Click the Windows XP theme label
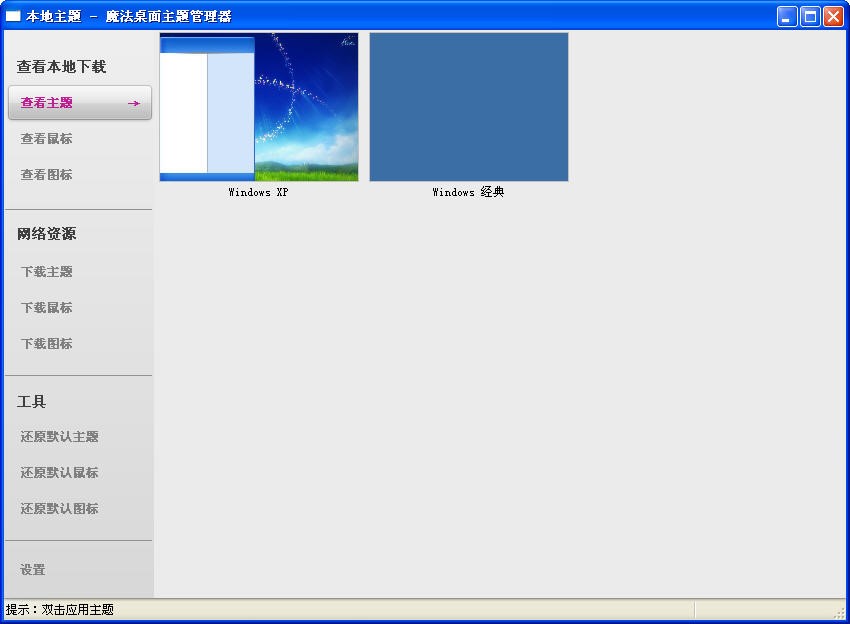The image size is (850, 624). [x=258, y=192]
